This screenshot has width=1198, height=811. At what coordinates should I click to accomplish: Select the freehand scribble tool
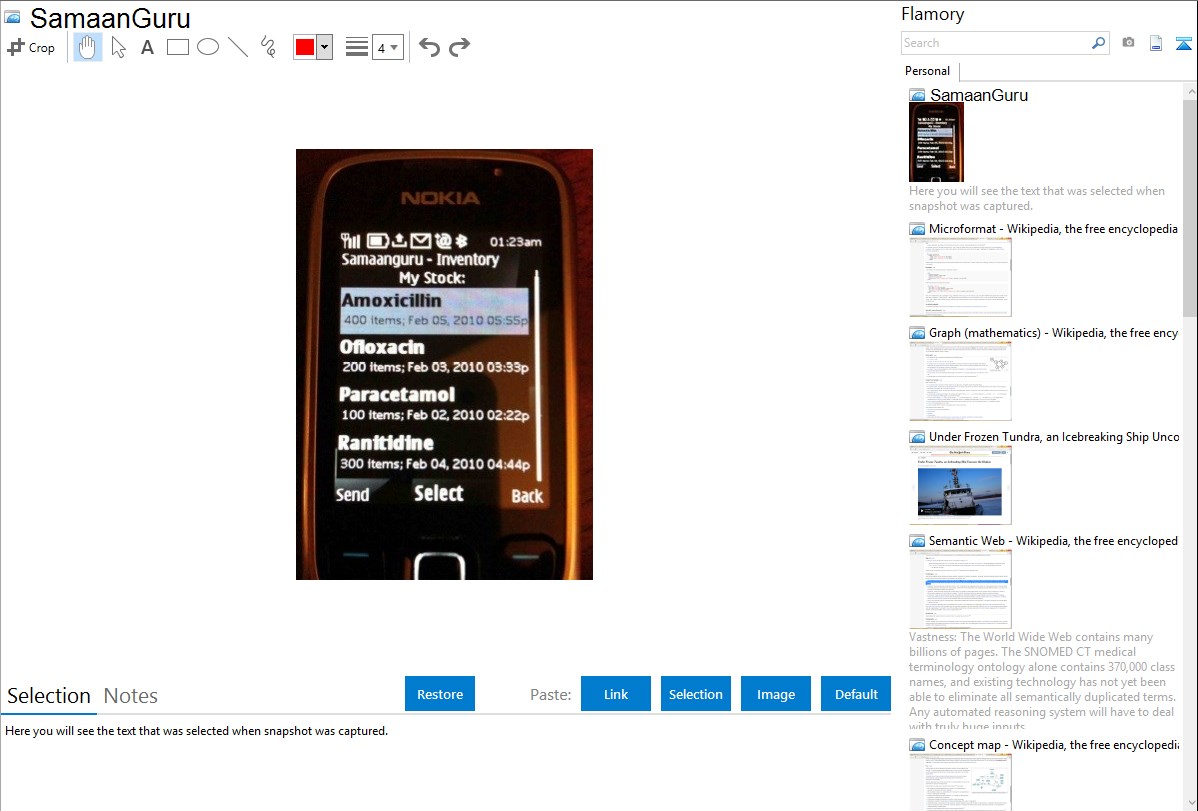coord(268,47)
